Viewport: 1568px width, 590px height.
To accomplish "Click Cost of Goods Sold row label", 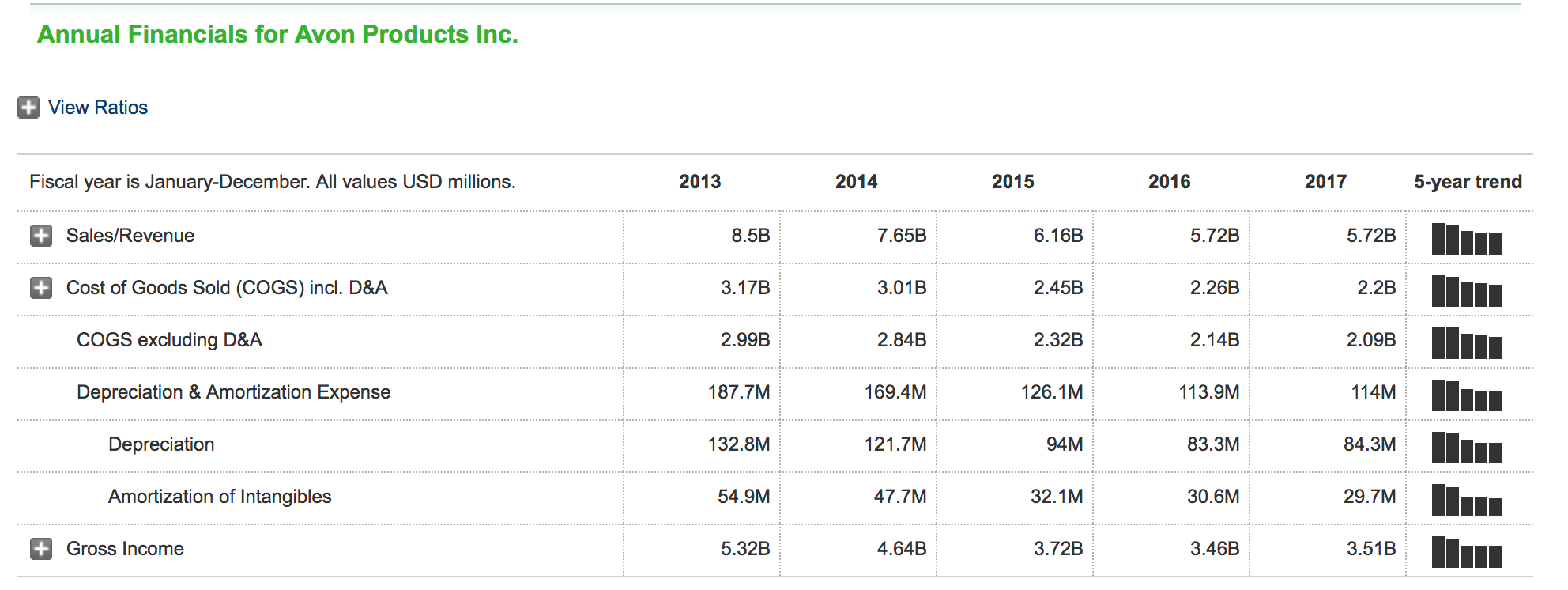I will [x=227, y=288].
